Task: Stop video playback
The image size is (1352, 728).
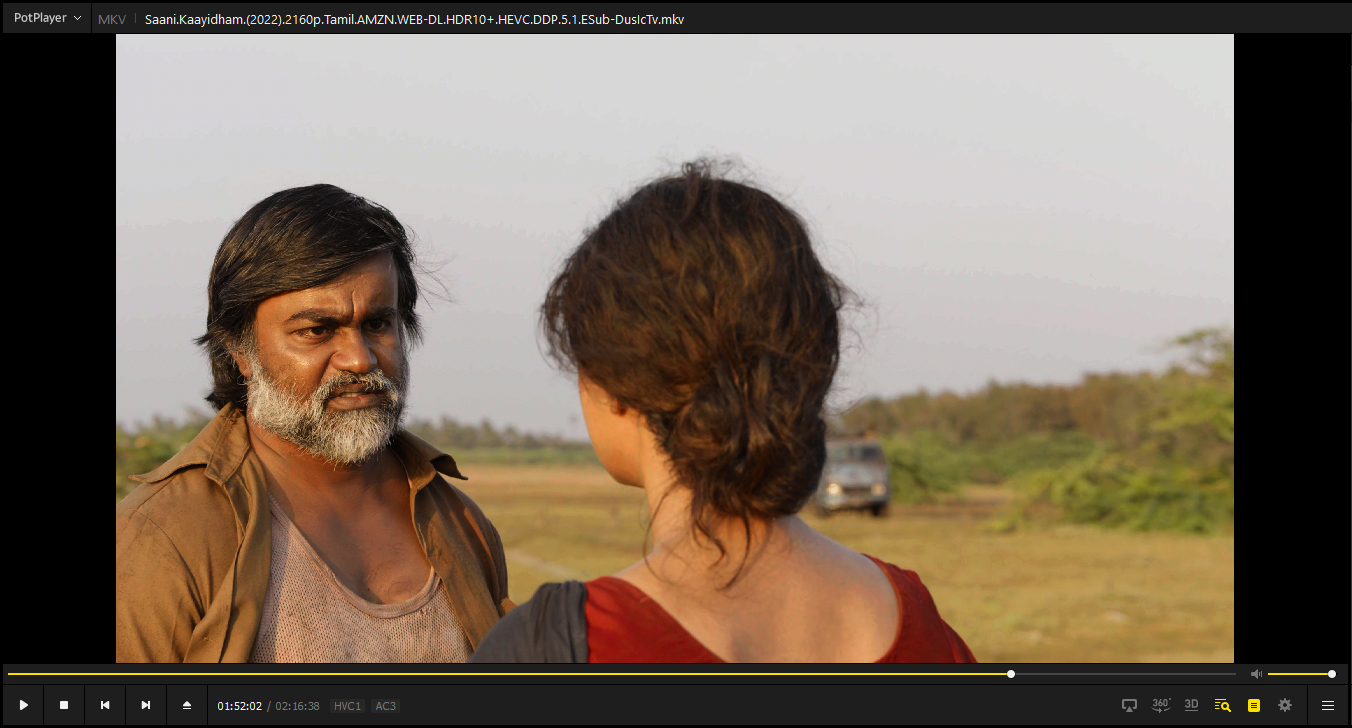Action: pyautogui.click(x=64, y=705)
